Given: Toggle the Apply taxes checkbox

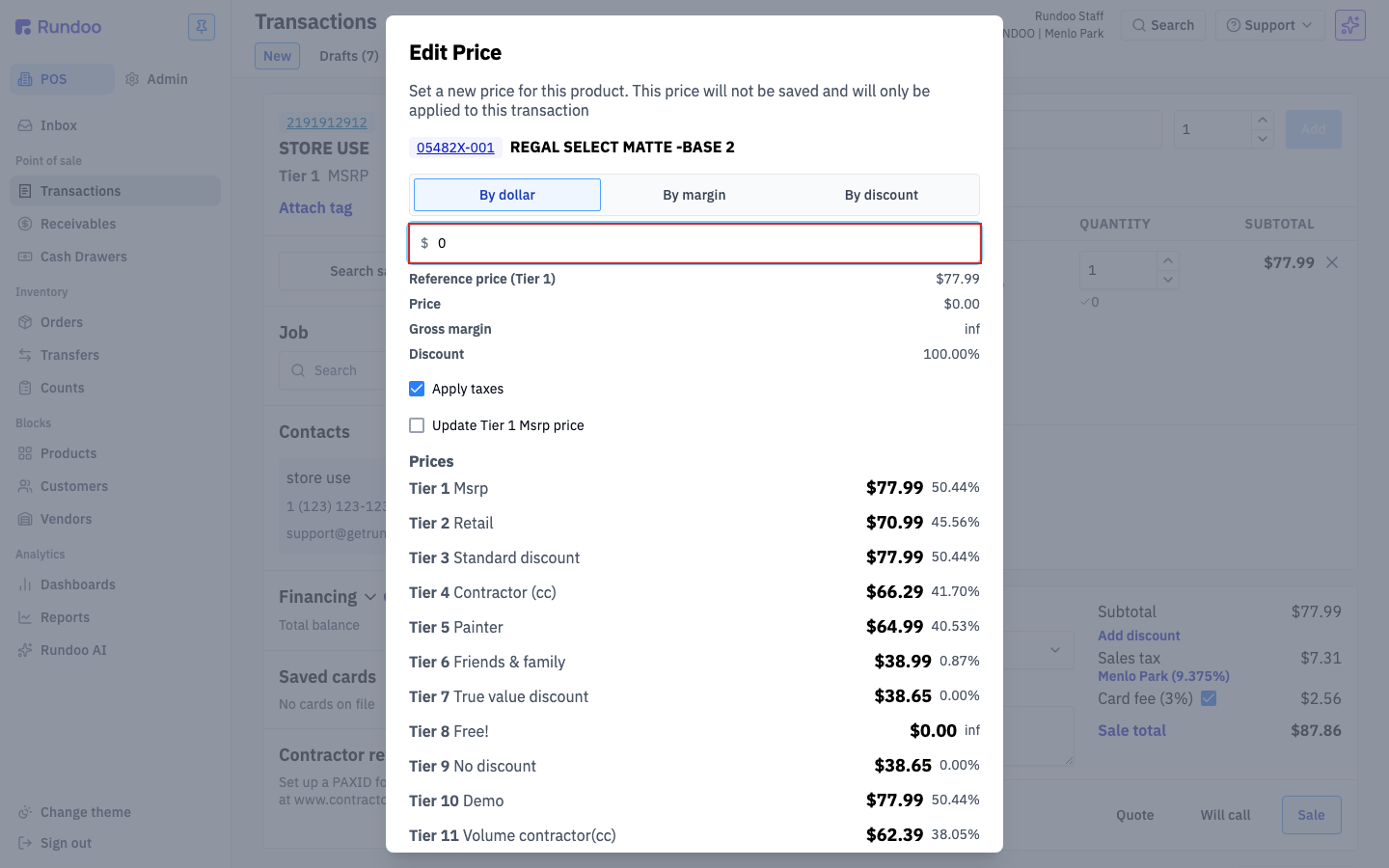Looking at the screenshot, I should pyautogui.click(x=417, y=389).
